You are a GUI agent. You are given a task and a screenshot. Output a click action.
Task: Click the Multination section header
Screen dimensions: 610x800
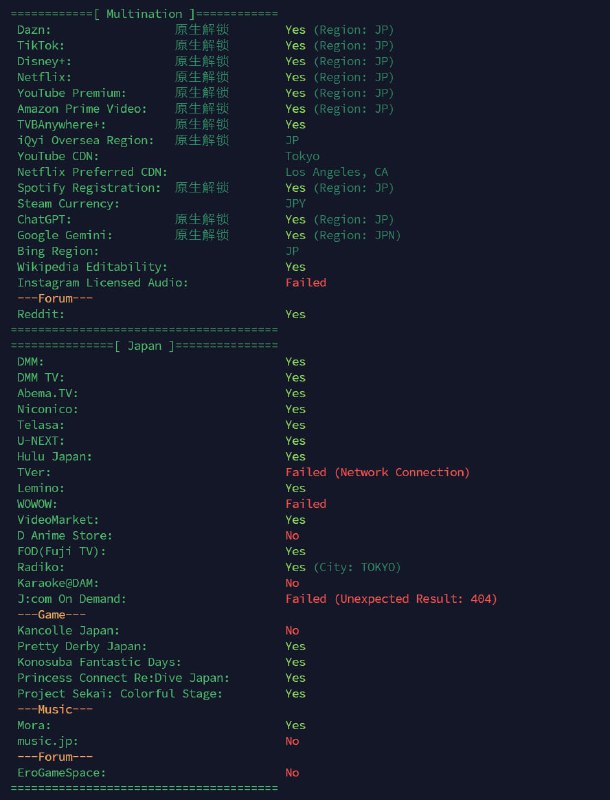point(144,14)
